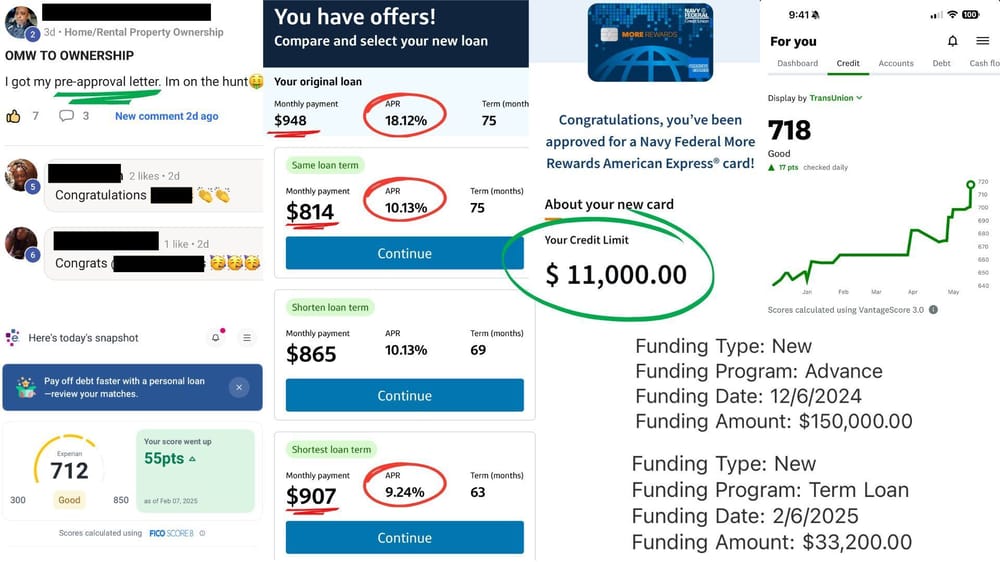Open the Experian hamburger menu
The height and width of the screenshot is (562, 1000).
point(247,338)
